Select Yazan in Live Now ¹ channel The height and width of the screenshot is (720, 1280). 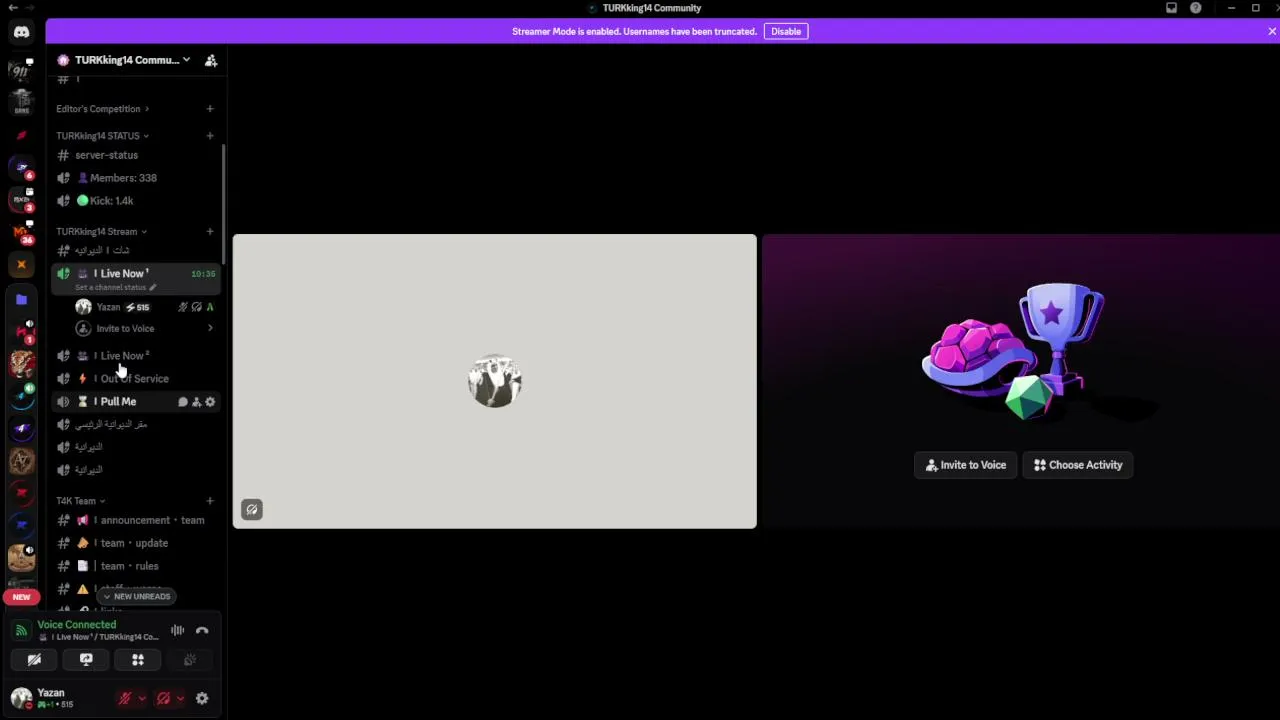(x=144, y=307)
